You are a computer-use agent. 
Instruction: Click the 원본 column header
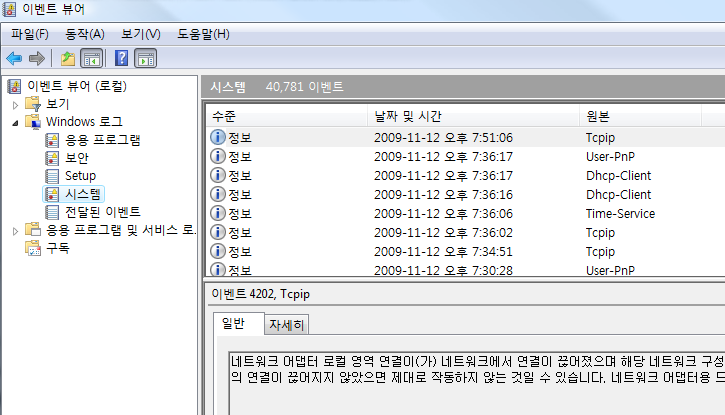tap(598, 117)
